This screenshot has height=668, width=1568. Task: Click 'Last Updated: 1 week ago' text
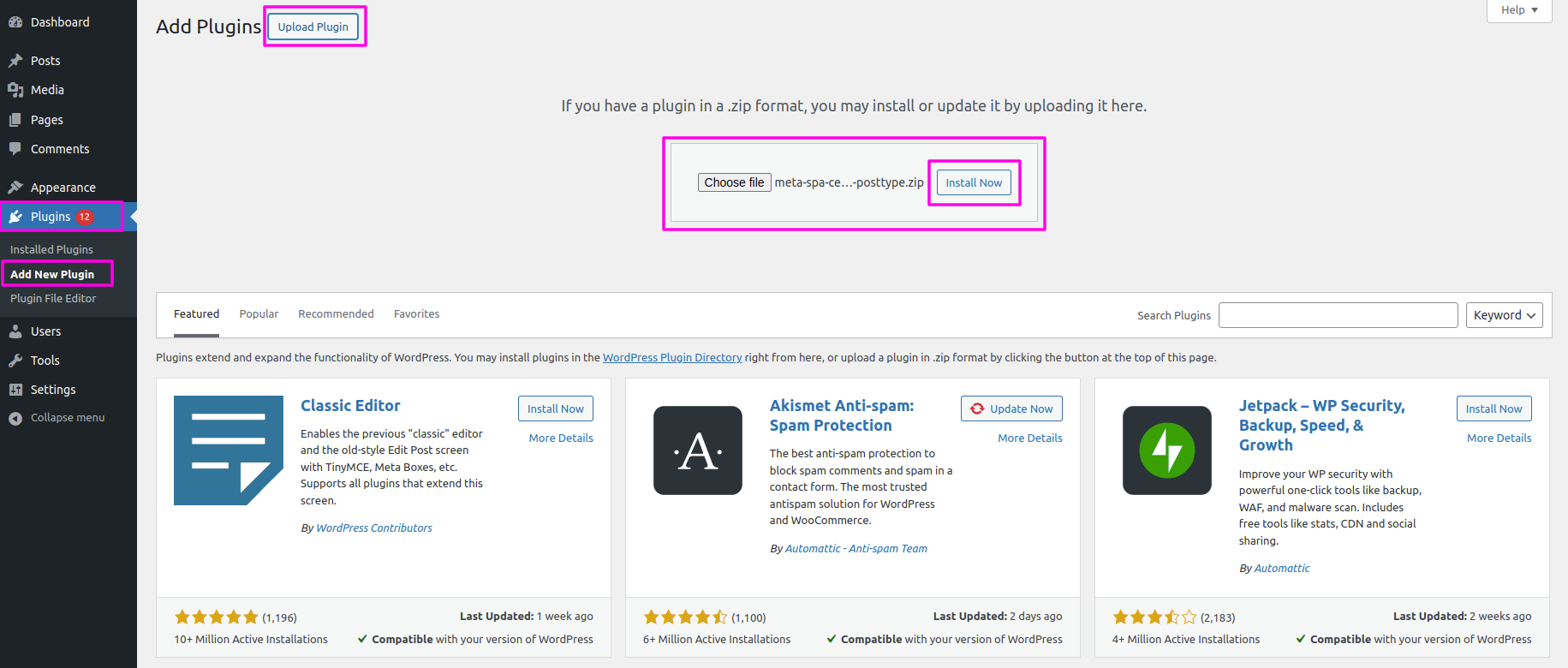(527, 617)
